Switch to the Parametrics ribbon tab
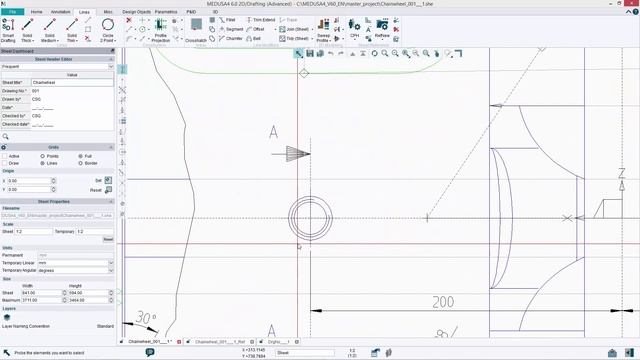 click(166, 12)
